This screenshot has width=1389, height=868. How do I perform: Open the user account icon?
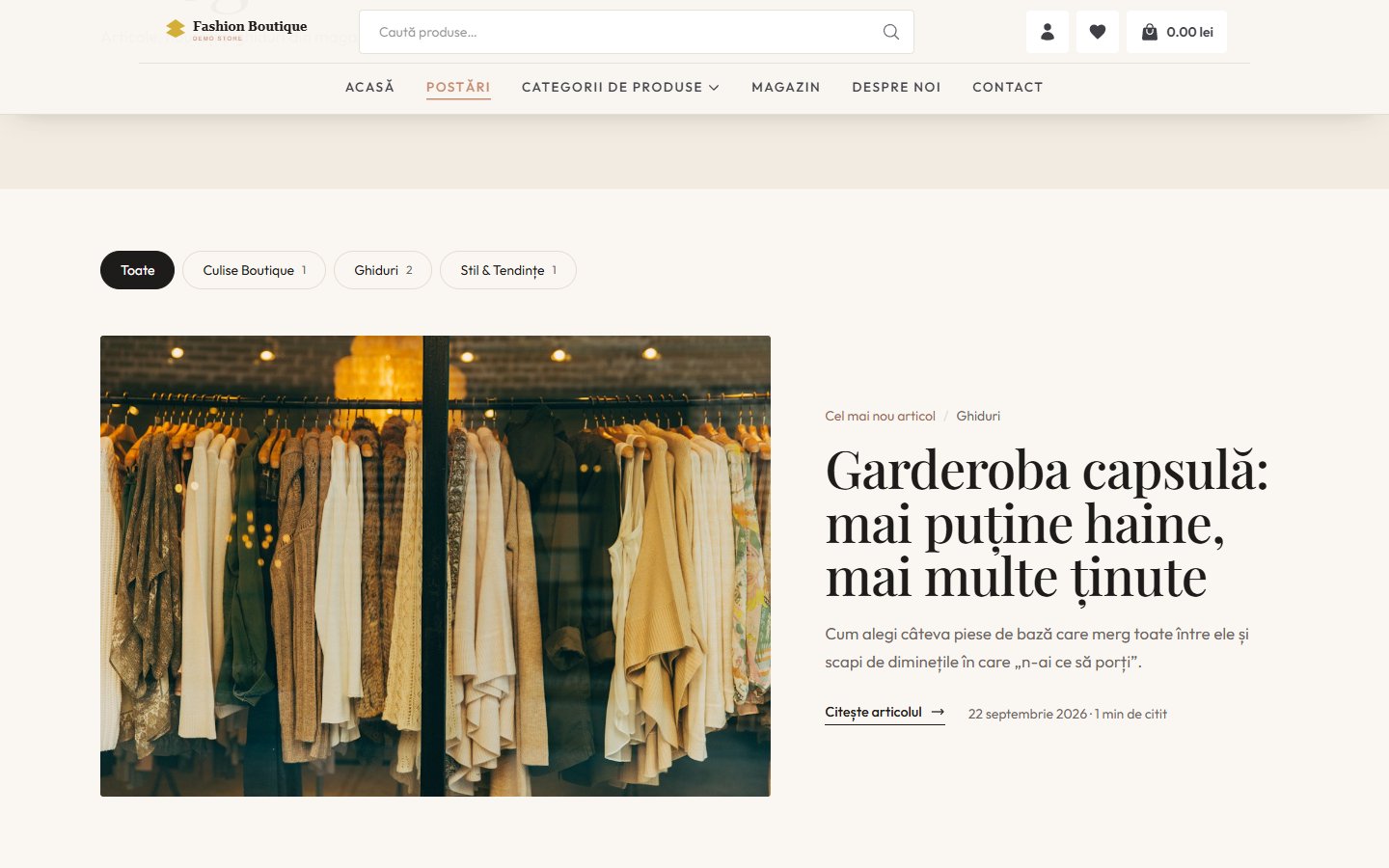click(x=1048, y=32)
